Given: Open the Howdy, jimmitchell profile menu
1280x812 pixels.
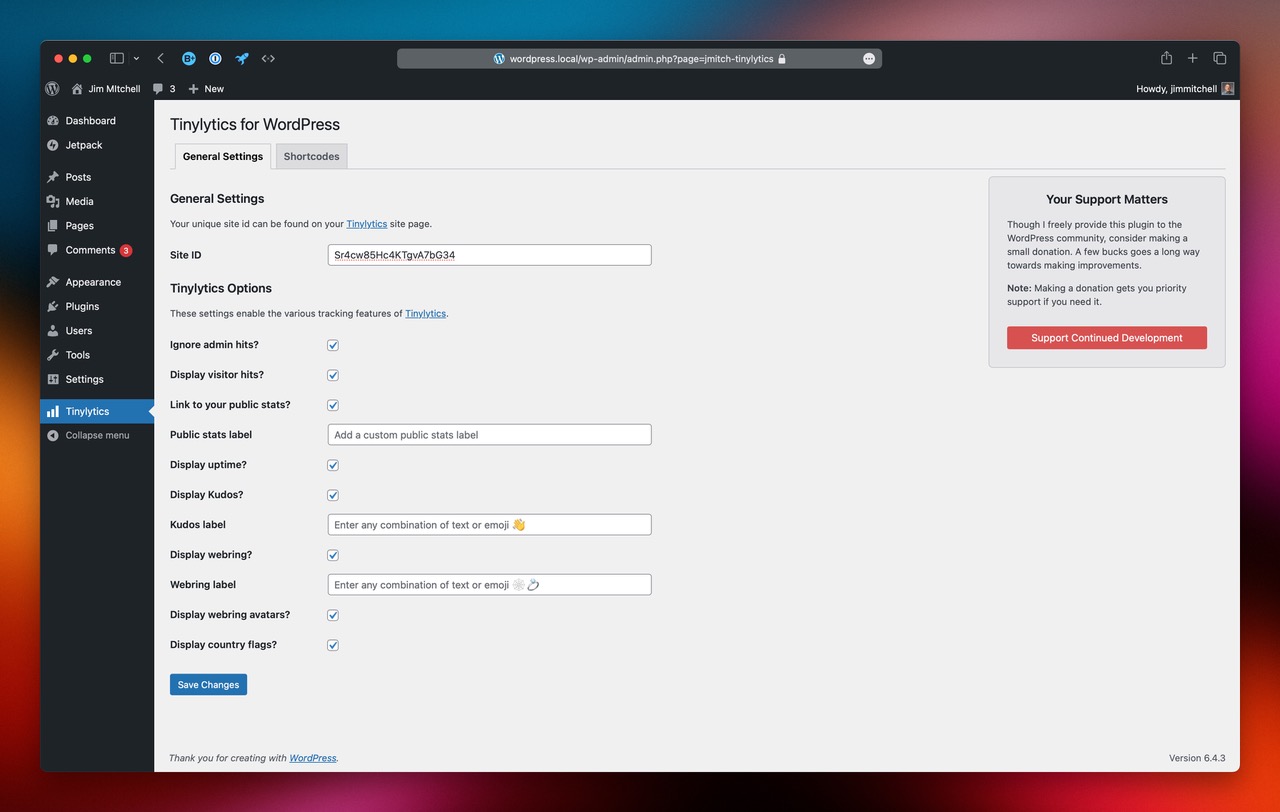Looking at the screenshot, I should (x=1185, y=89).
